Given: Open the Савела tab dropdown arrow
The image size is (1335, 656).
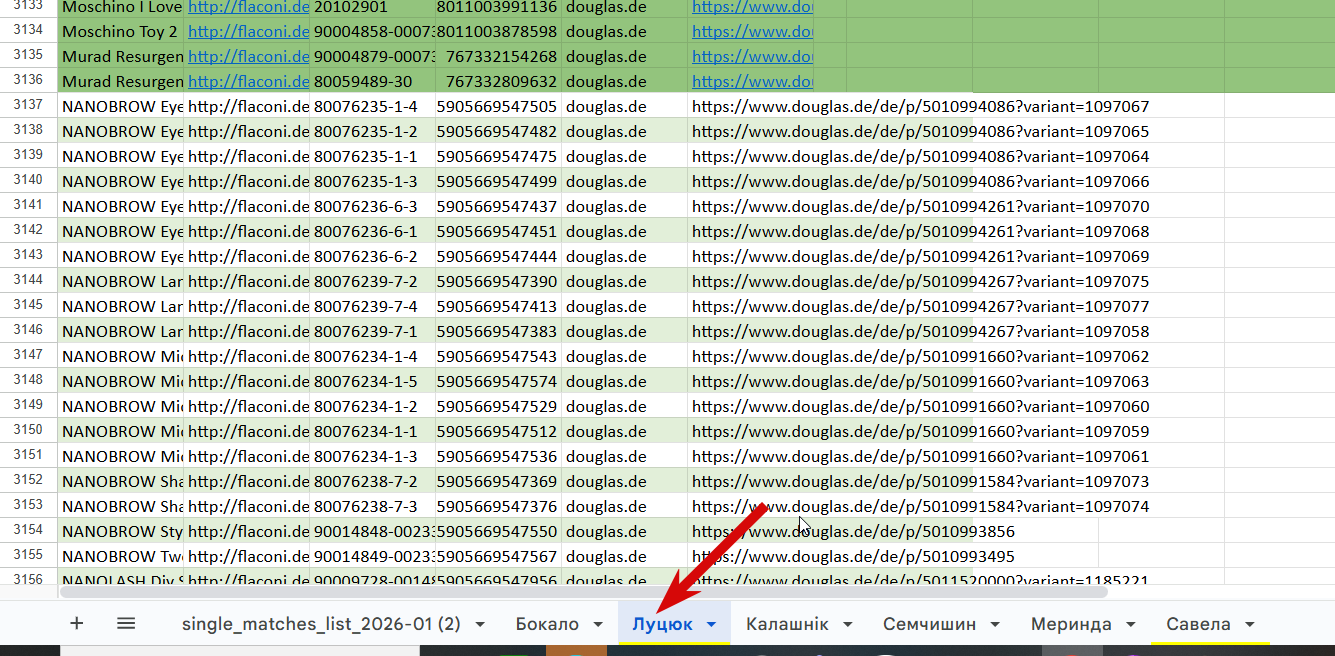Looking at the screenshot, I should click(1250, 625).
